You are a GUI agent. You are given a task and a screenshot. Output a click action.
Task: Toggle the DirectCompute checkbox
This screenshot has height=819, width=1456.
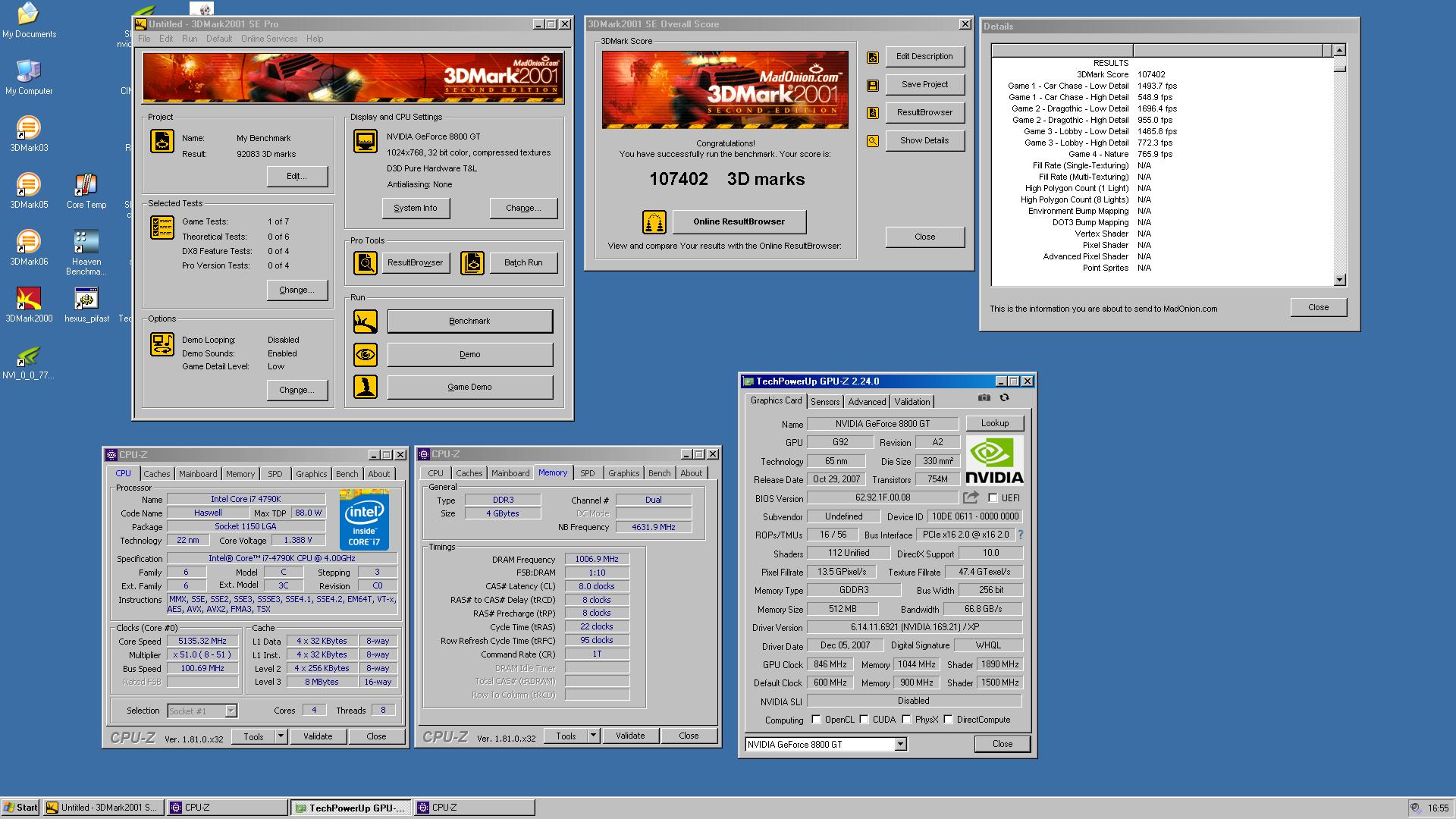point(948,720)
